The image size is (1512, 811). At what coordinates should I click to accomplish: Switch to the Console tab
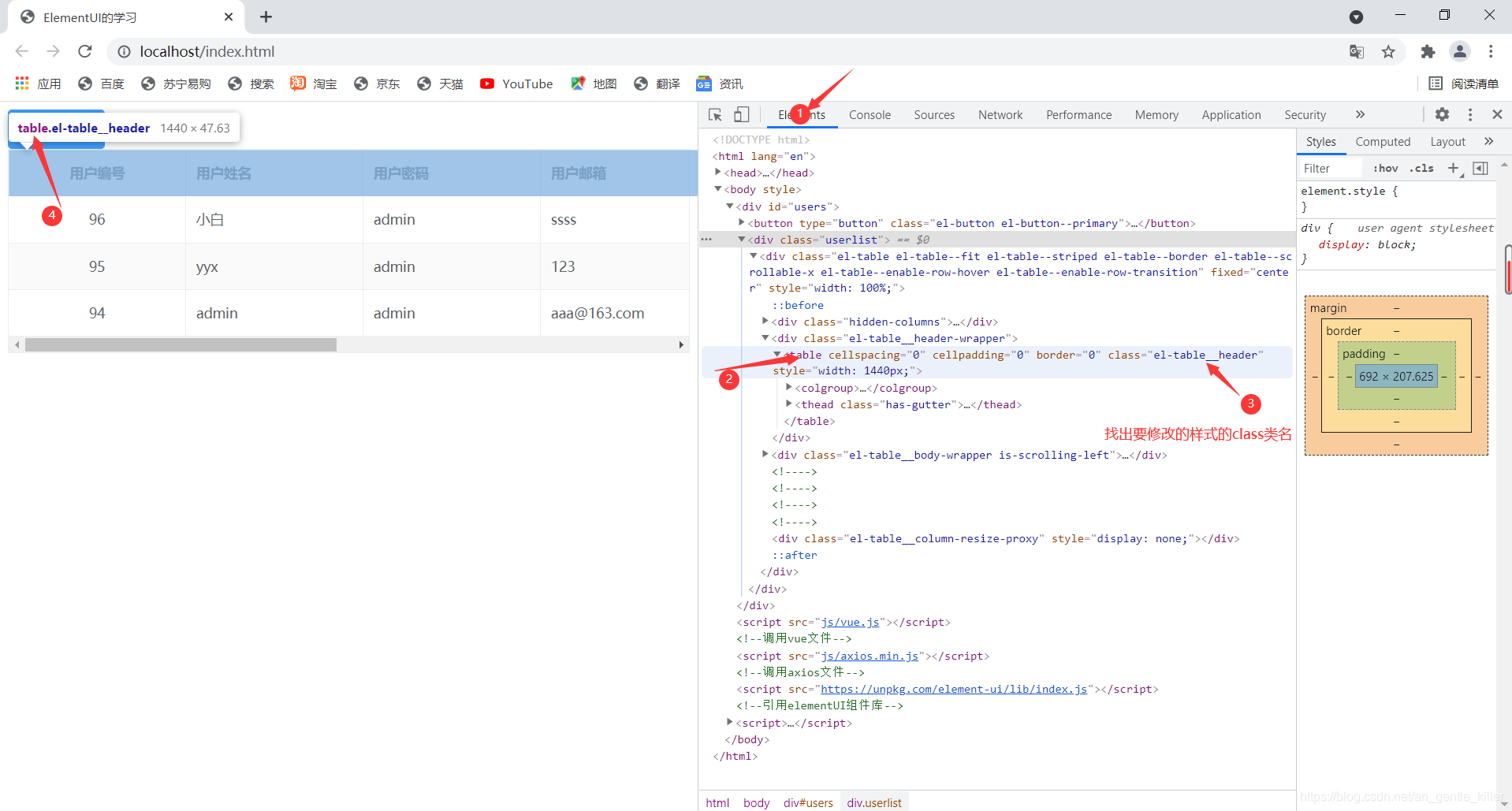(x=870, y=115)
